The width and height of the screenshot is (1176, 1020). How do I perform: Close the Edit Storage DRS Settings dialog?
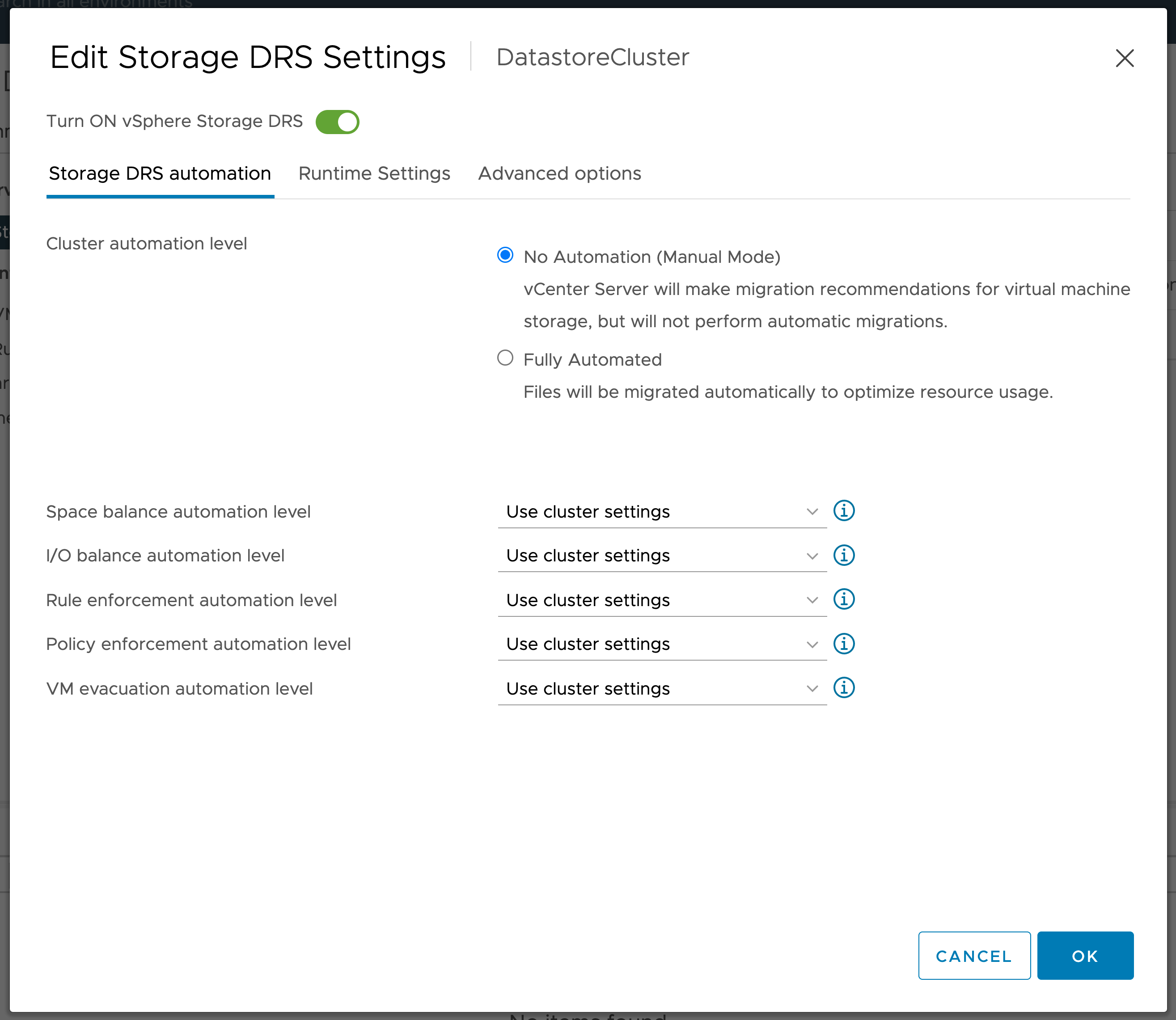tap(1124, 58)
